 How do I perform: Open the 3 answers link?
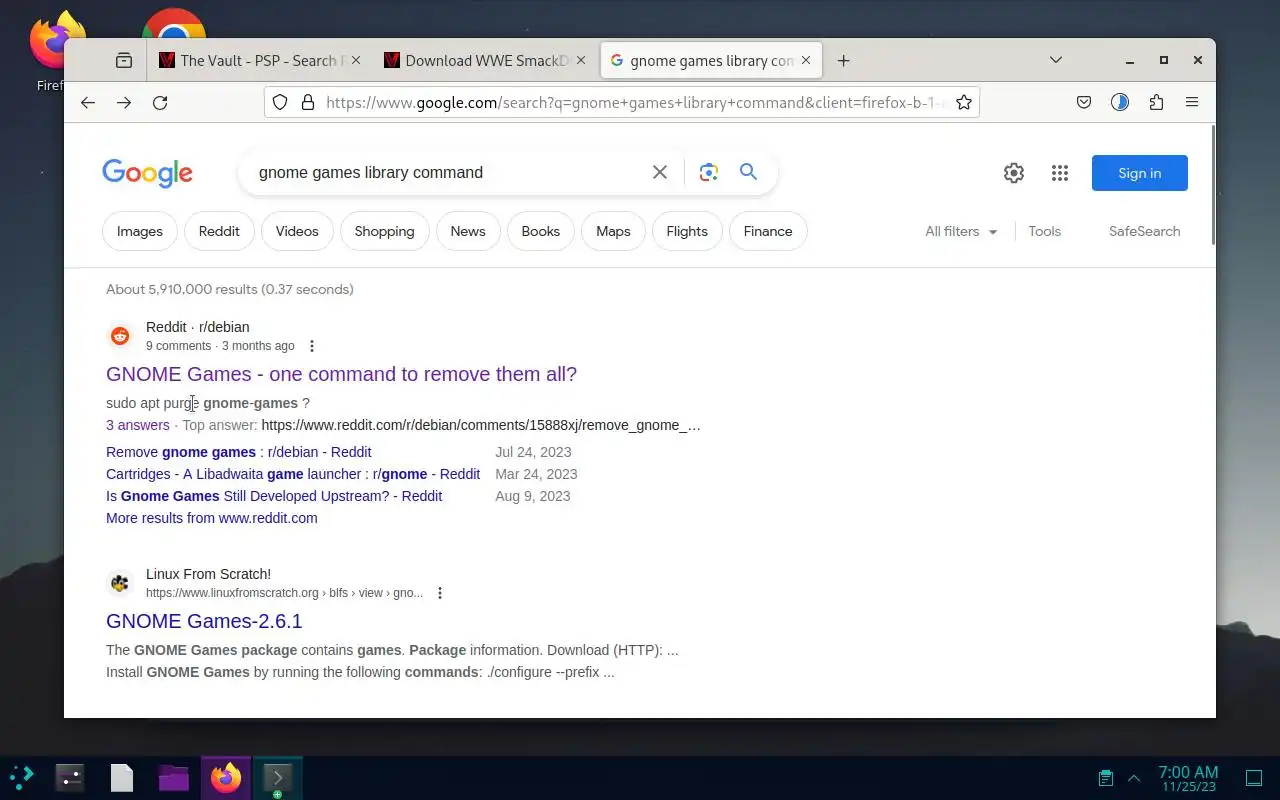point(138,425)
